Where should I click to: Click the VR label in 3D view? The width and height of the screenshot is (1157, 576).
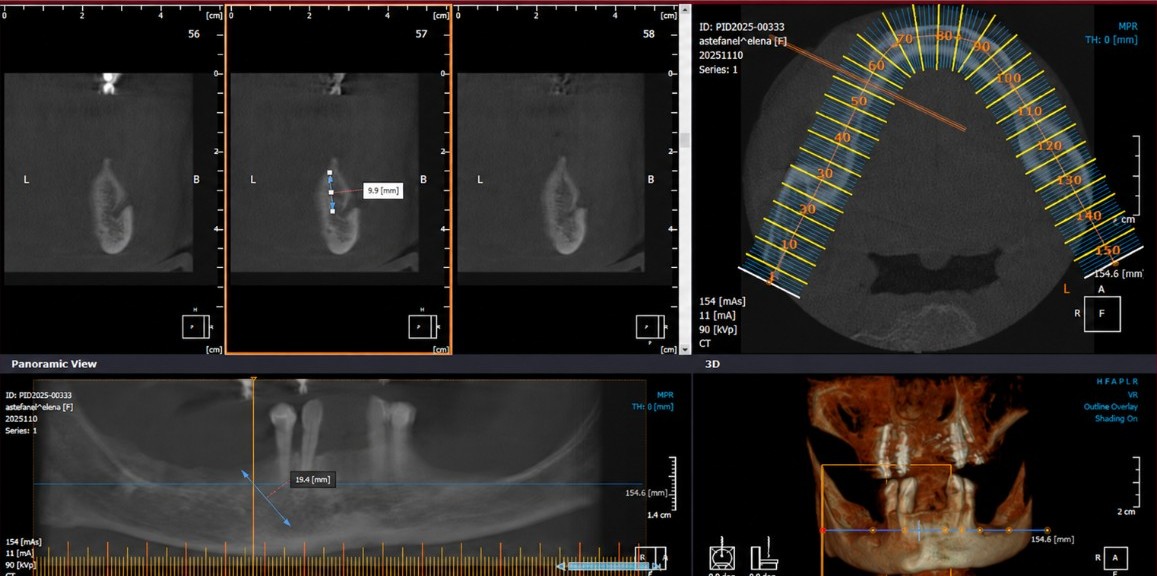click(x=1131, y=395)
